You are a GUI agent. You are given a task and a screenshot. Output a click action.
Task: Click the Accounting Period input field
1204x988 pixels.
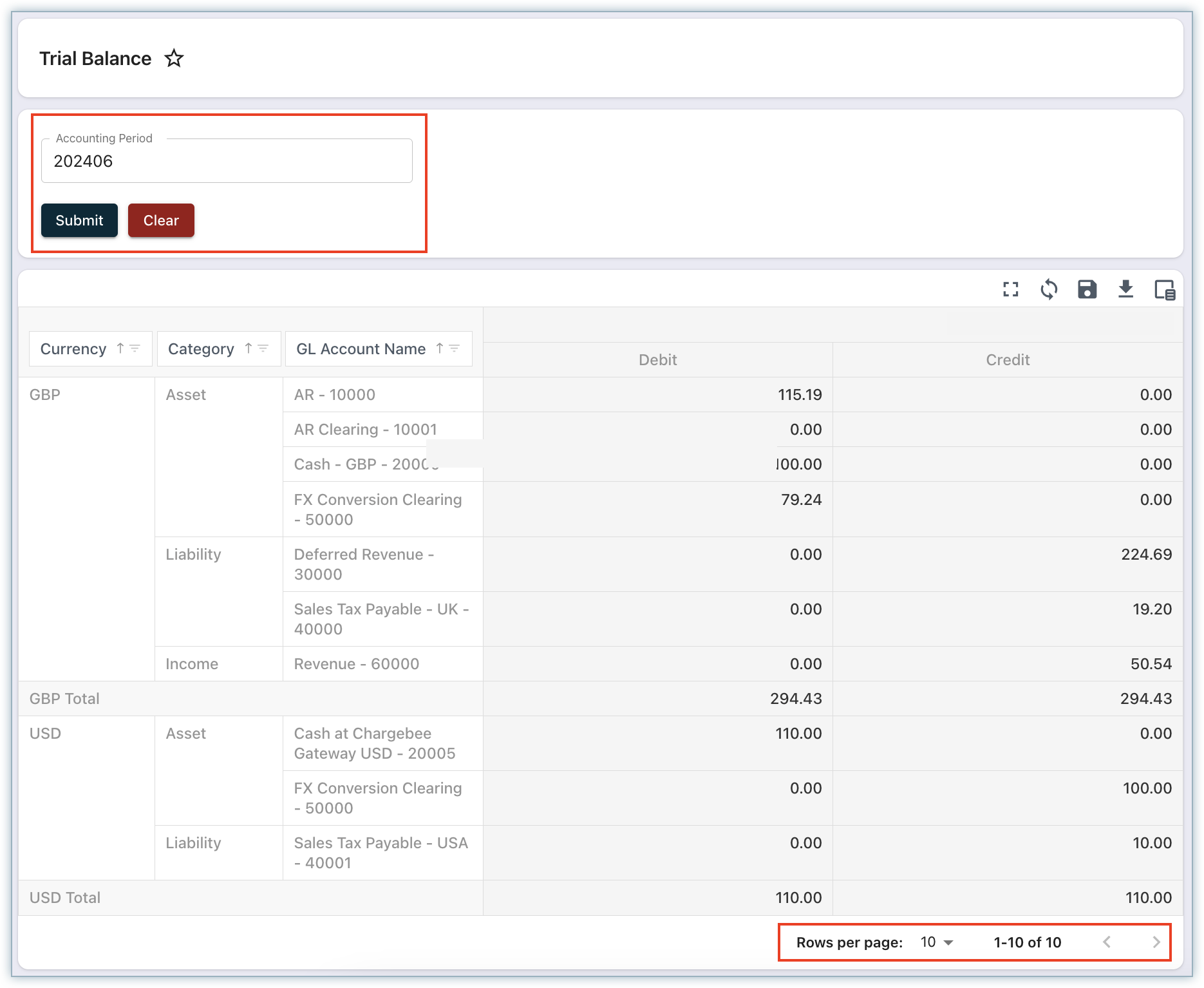coord(227,161)
